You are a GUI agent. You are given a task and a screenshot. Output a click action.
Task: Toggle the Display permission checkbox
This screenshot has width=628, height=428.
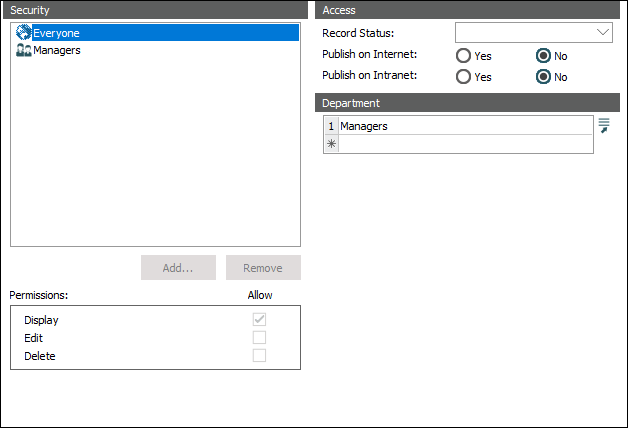pyautogui.click(x=259, y=320)
